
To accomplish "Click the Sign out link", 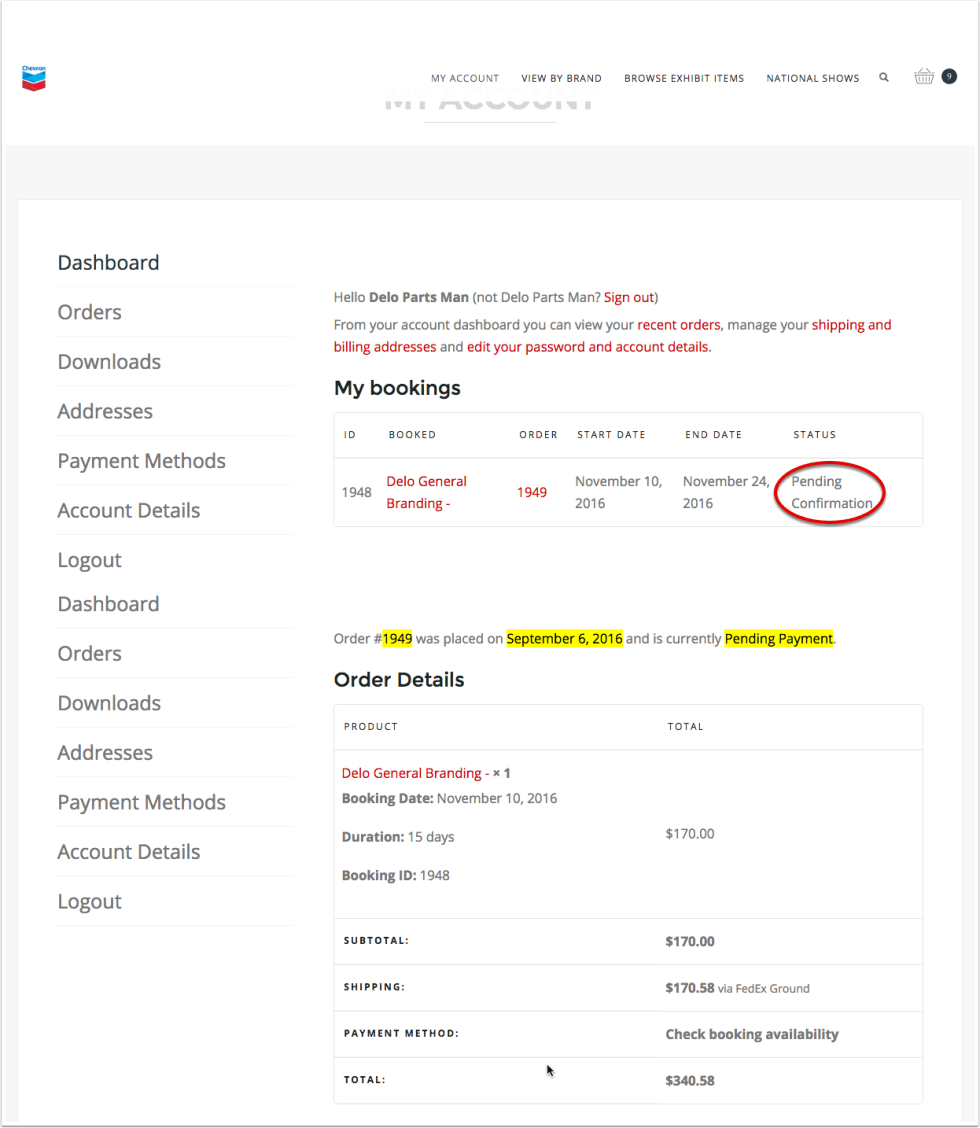I will tap(629, 297).
